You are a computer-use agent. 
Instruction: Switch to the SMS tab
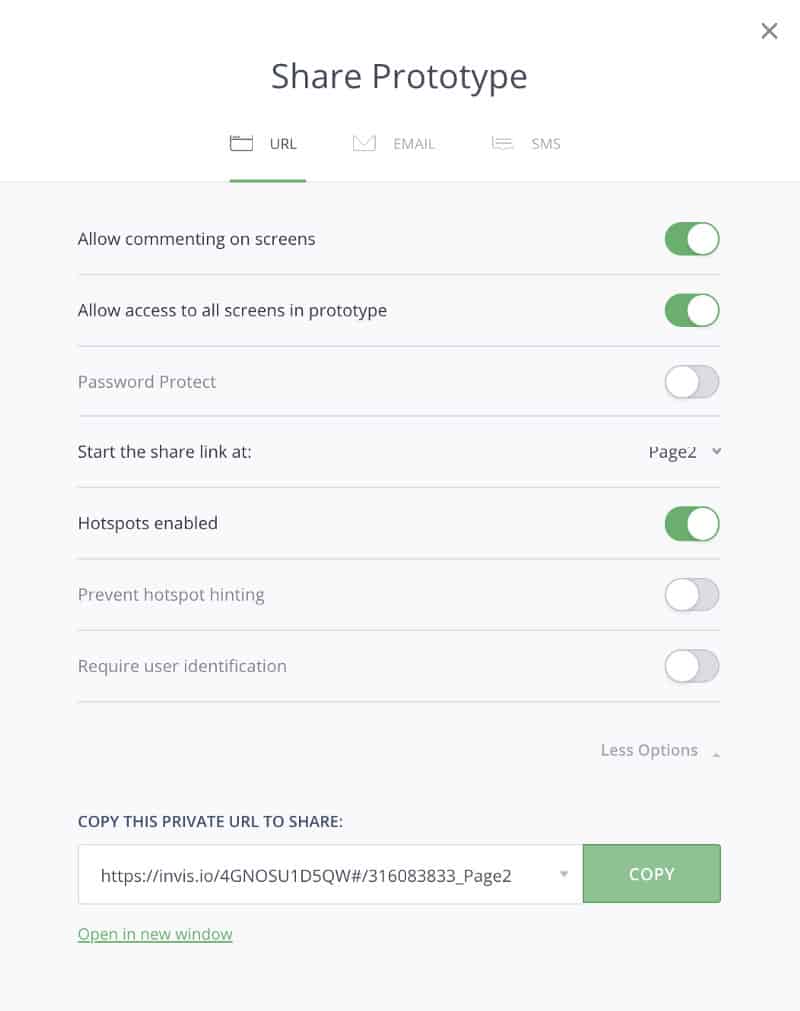545,143
